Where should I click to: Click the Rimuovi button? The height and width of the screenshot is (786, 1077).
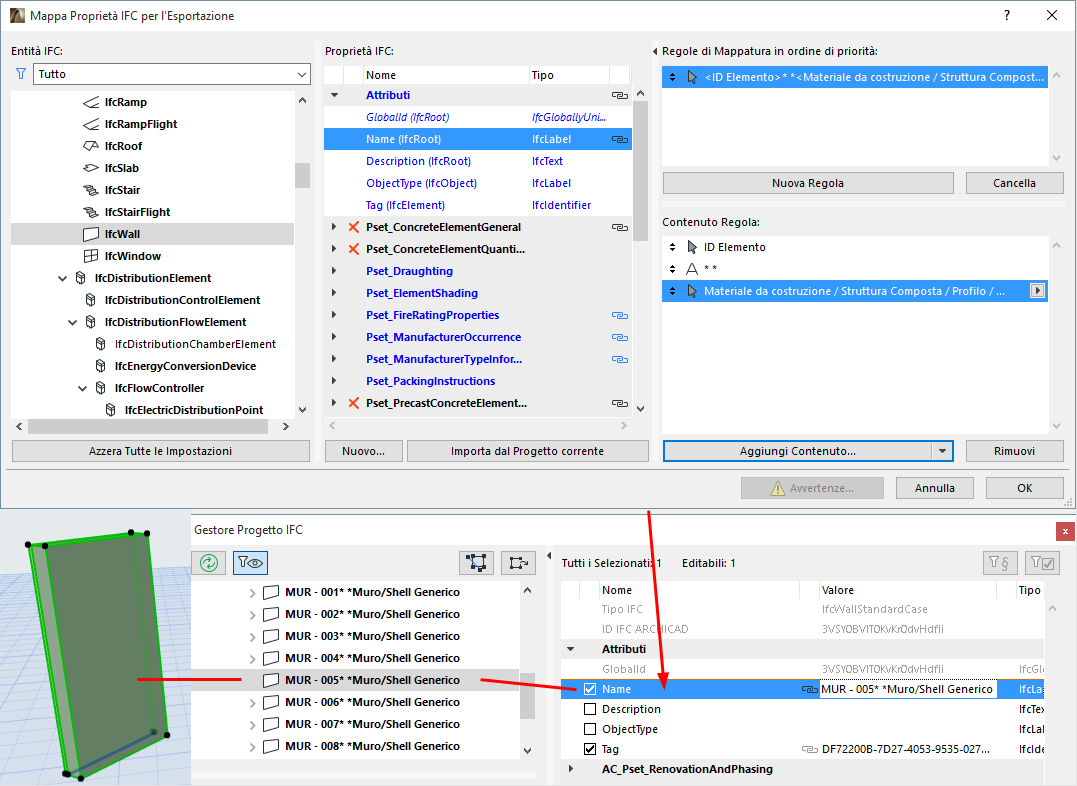coord(1014,451)
